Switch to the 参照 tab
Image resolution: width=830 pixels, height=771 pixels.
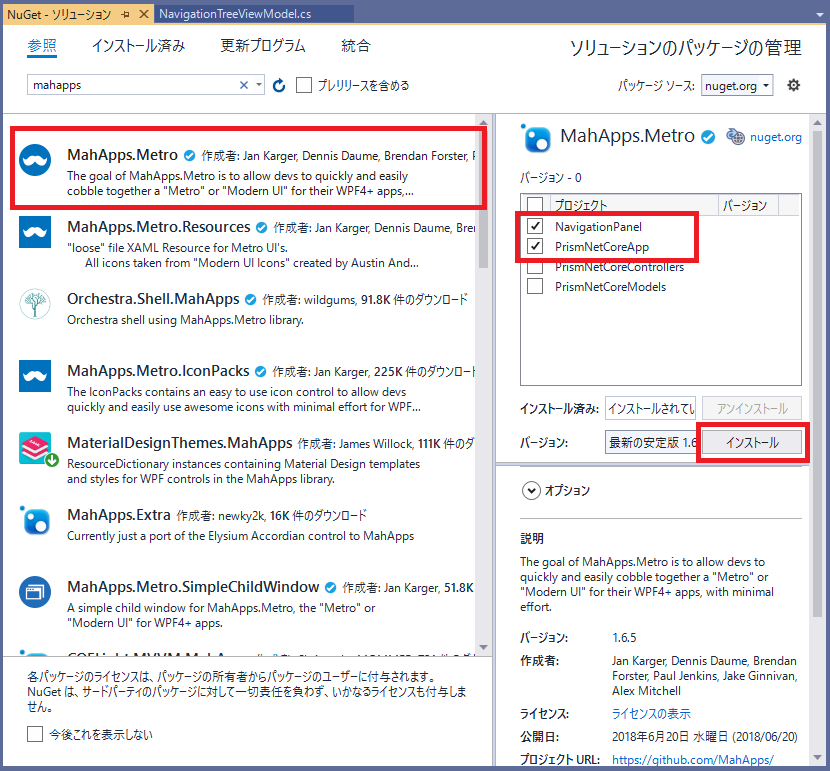click(x=42, y=46)
